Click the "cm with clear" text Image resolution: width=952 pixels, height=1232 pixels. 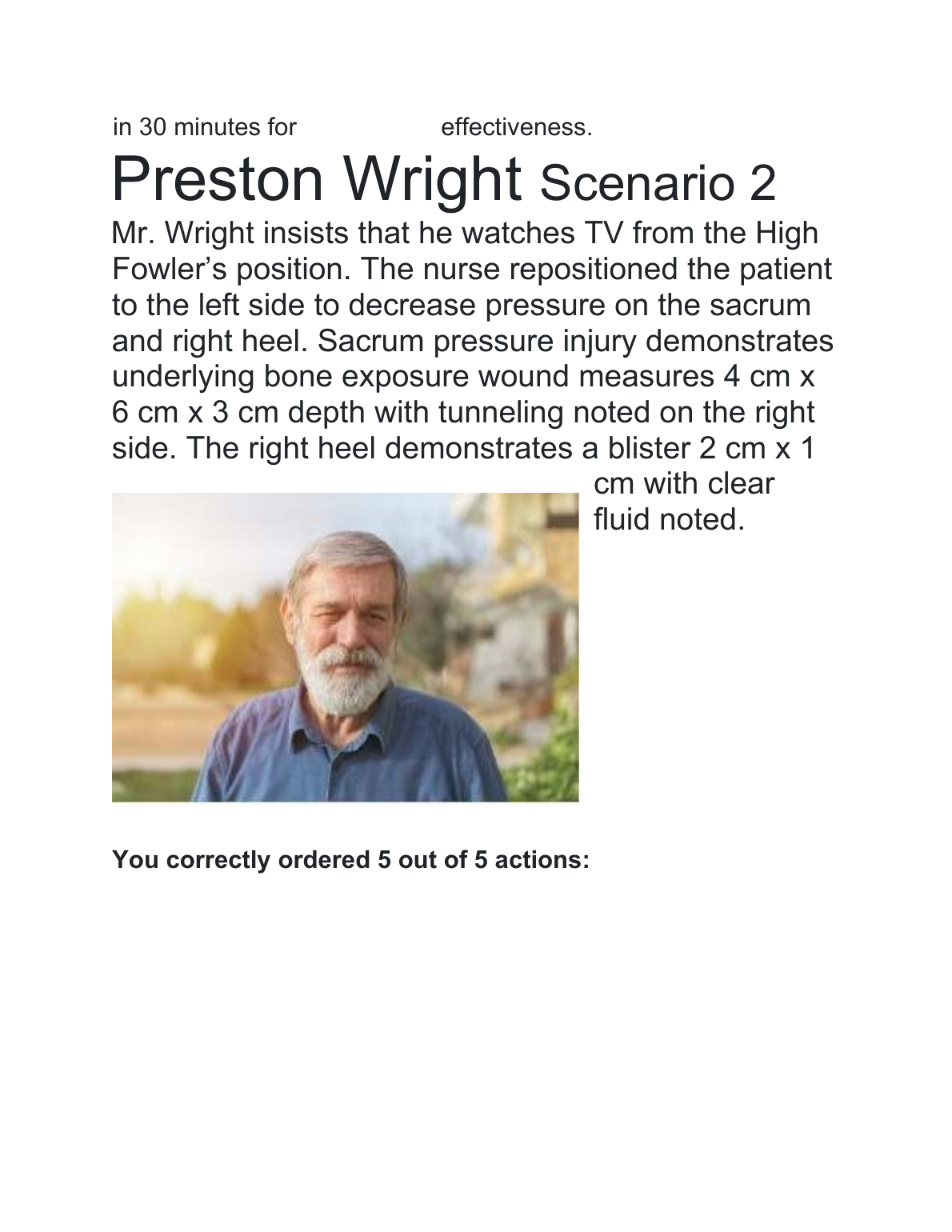(x=683, y=484)
